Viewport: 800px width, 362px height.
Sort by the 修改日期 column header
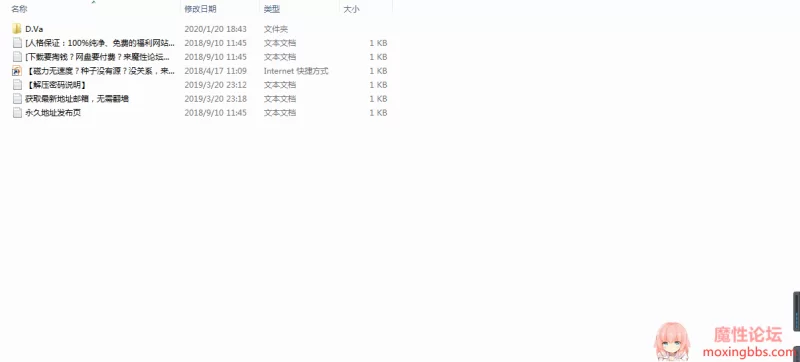click(201, 9)
